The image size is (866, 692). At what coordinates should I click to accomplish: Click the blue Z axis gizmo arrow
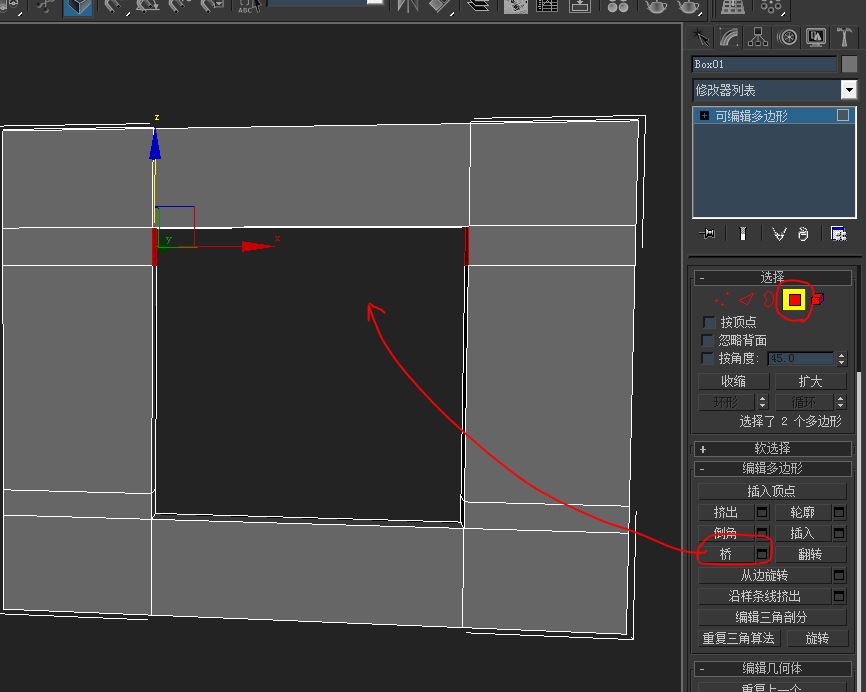click(155, 145)
